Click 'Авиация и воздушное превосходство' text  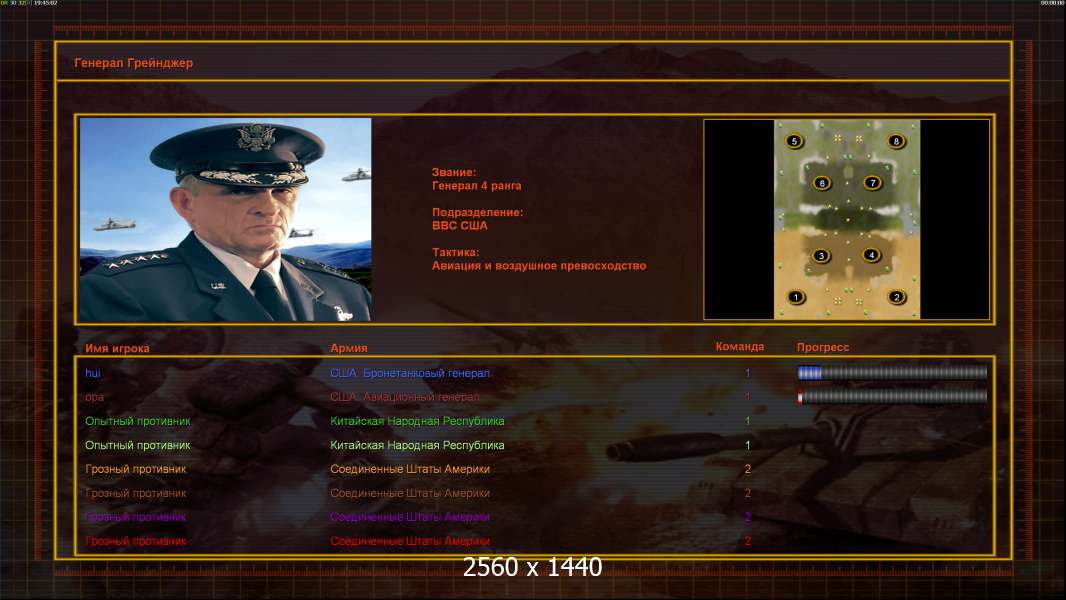pyautogui.click(x=539, y=266)
